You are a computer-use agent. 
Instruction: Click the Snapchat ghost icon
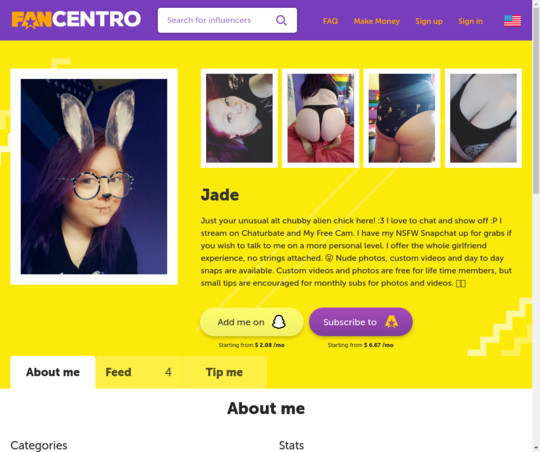point(279,322)
